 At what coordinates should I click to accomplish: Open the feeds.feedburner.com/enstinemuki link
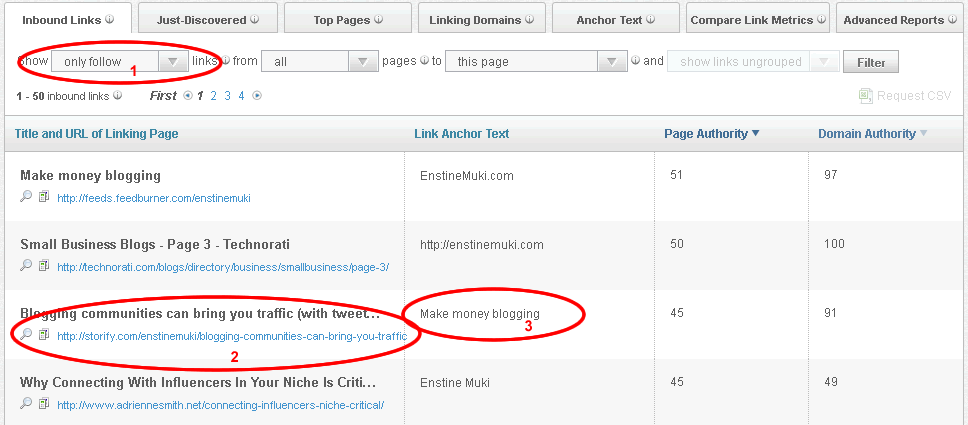click(154, 198)
